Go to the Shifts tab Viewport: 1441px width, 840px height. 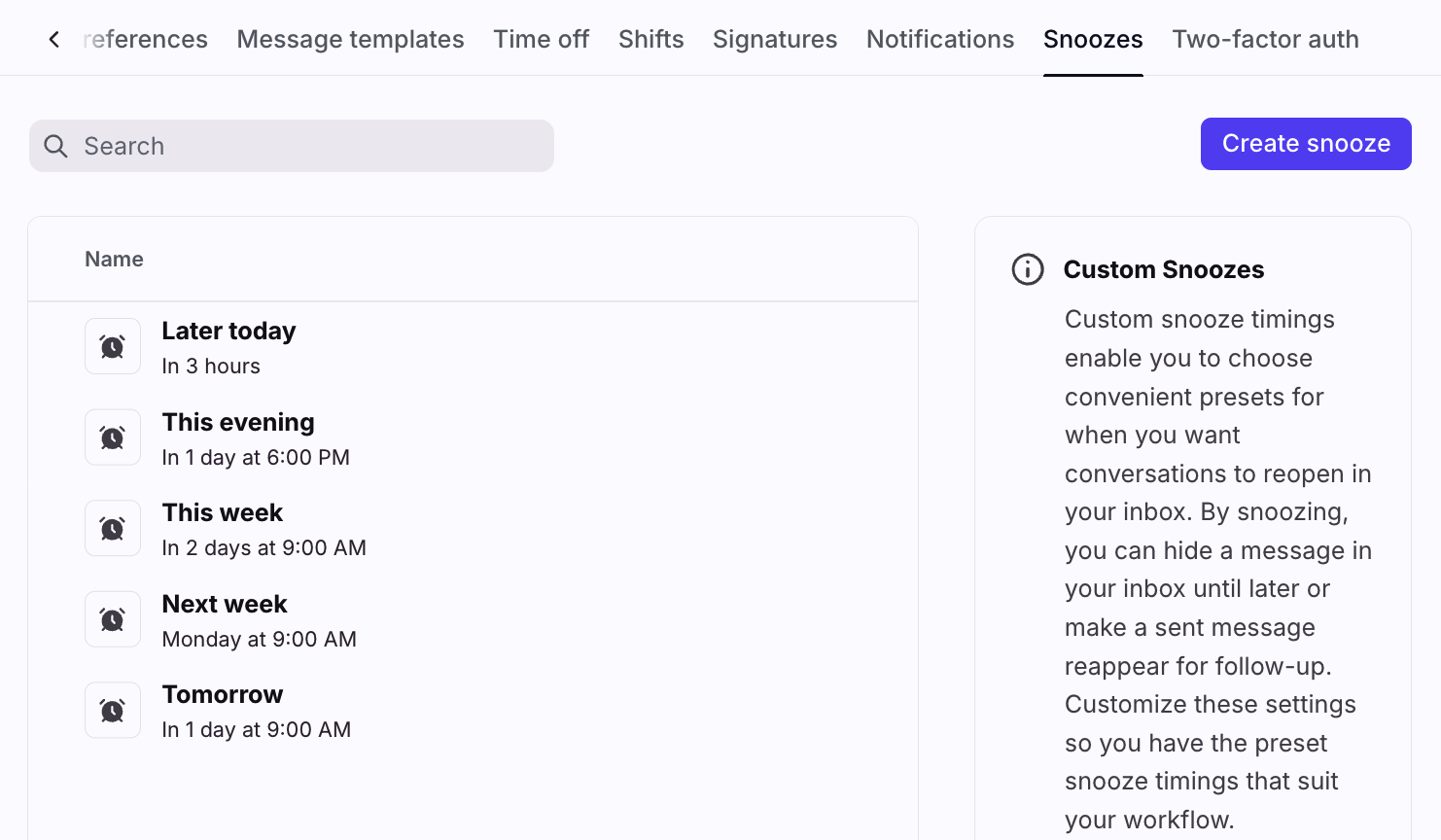tap(650, 39)
